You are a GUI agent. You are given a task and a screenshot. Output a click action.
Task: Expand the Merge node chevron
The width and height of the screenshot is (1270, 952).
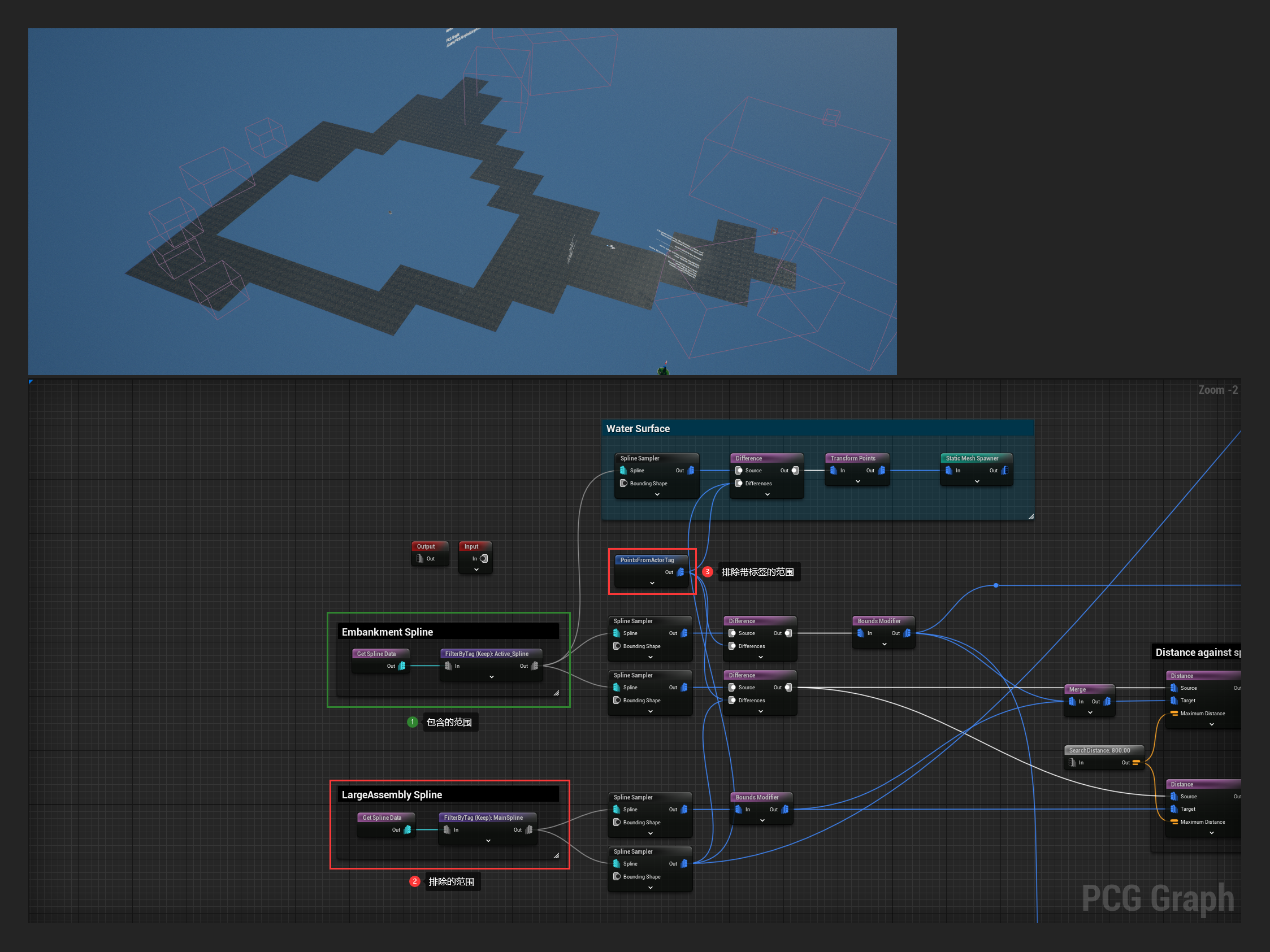[x=1090, y=712]
